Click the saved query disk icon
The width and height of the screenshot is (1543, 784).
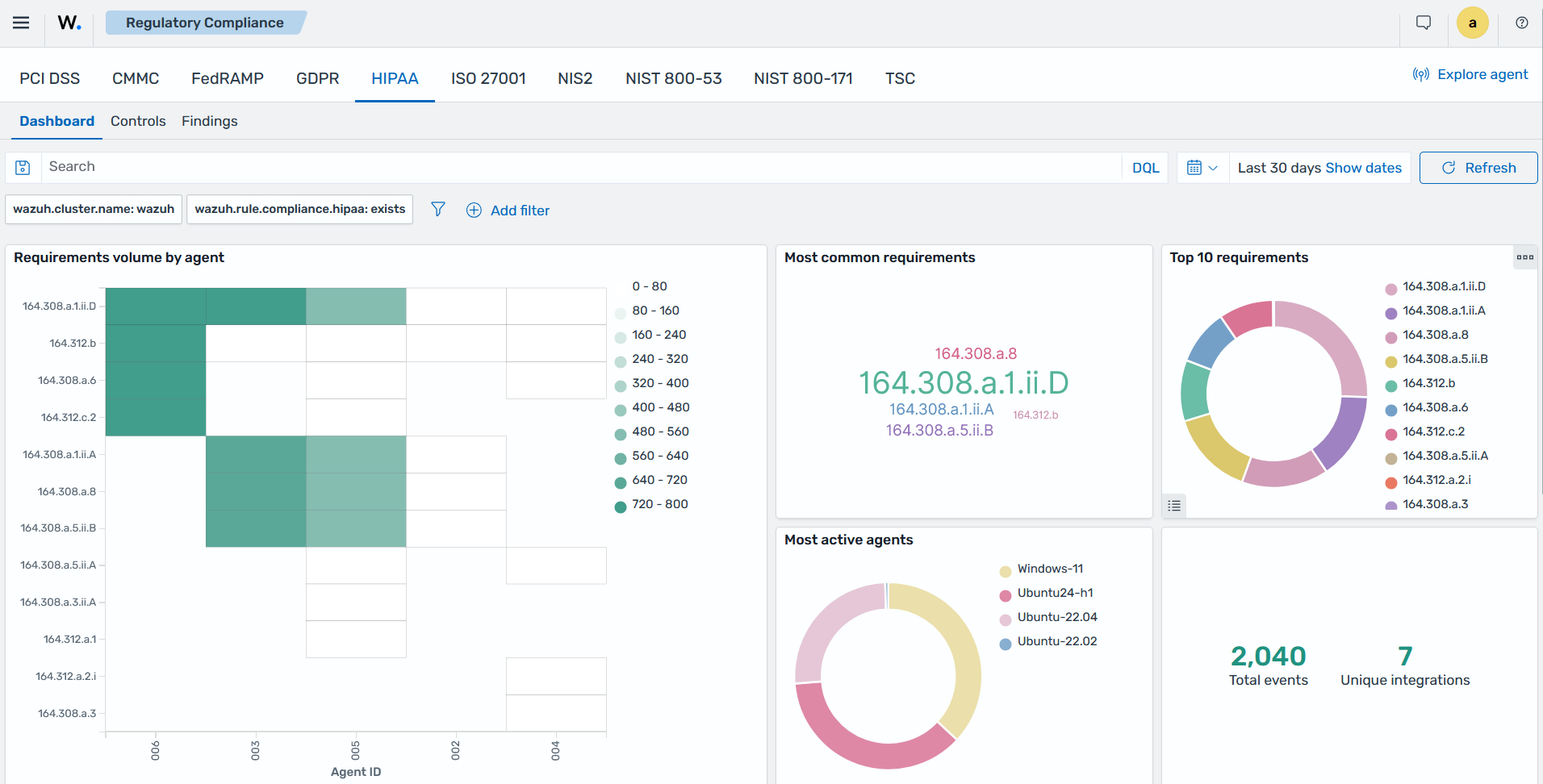pos(23,168)
